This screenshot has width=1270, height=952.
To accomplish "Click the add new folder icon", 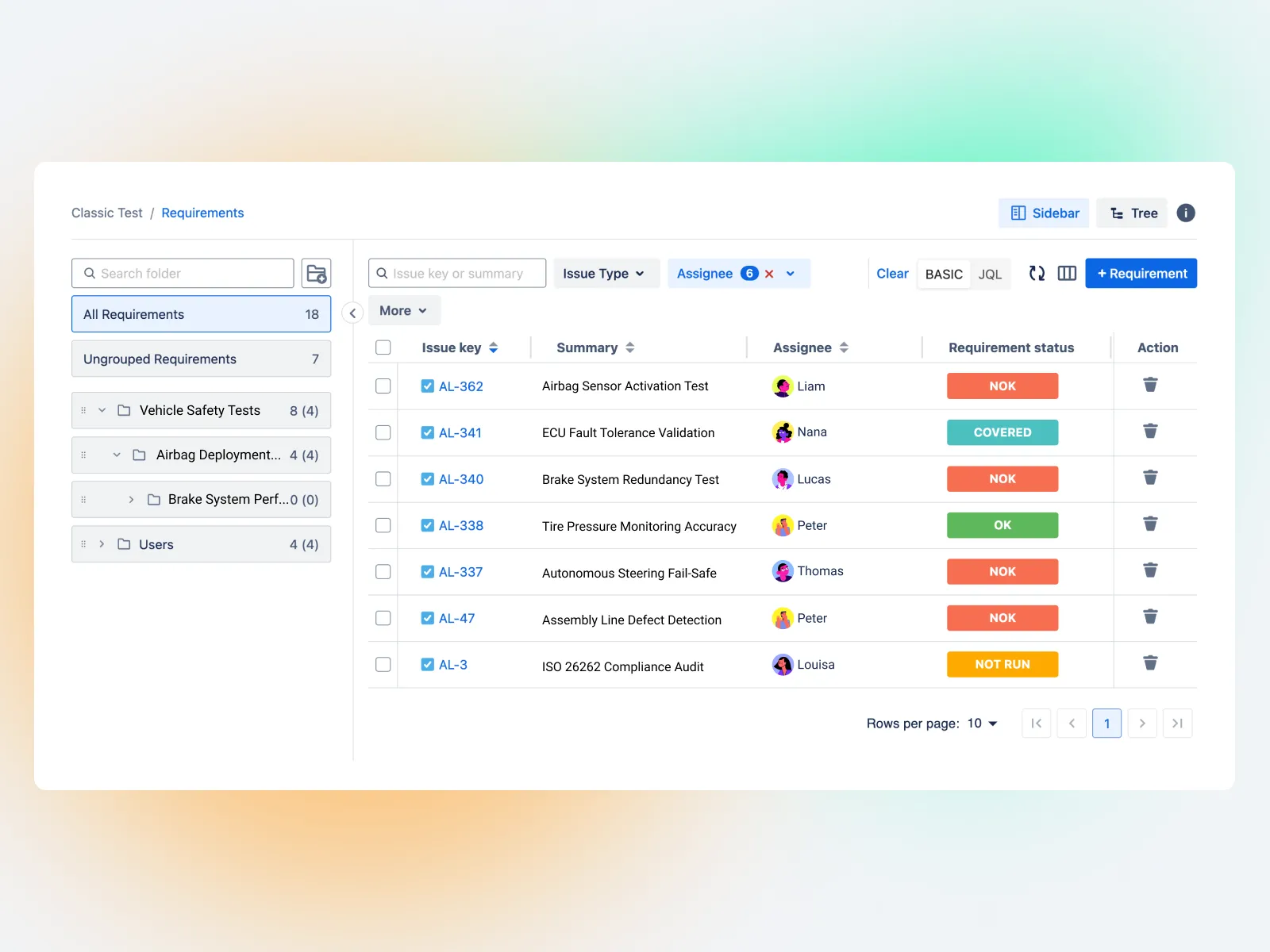I will coord(316,274).
